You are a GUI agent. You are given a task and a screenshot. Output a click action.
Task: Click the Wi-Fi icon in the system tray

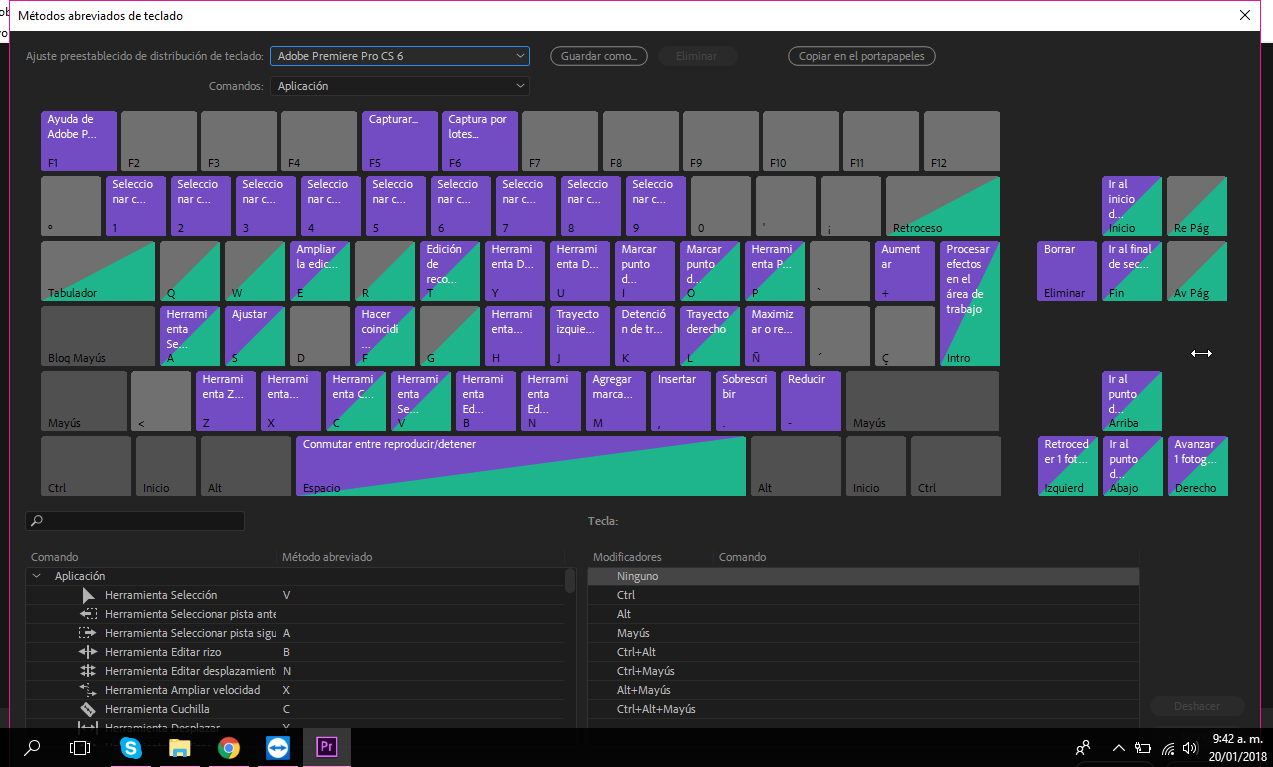pos(1168,747)
